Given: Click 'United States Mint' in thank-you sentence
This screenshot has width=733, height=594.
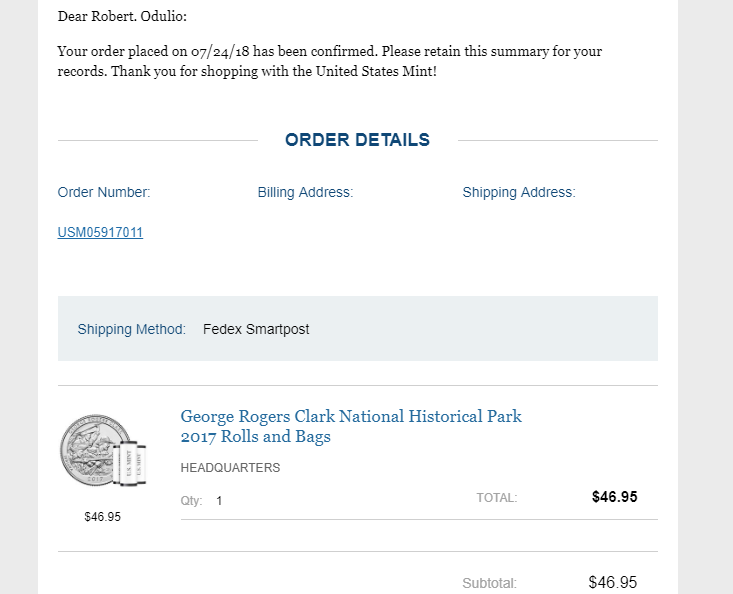Looking at the screenshot, I should (377, 72).
